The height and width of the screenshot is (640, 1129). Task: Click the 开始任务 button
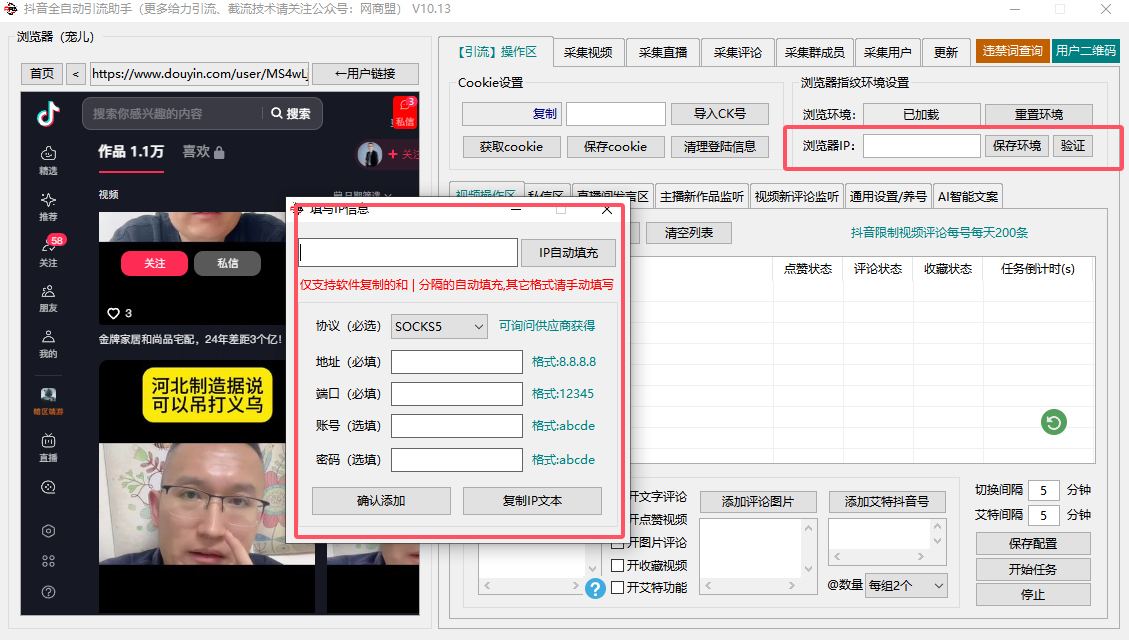point(1033,569)
